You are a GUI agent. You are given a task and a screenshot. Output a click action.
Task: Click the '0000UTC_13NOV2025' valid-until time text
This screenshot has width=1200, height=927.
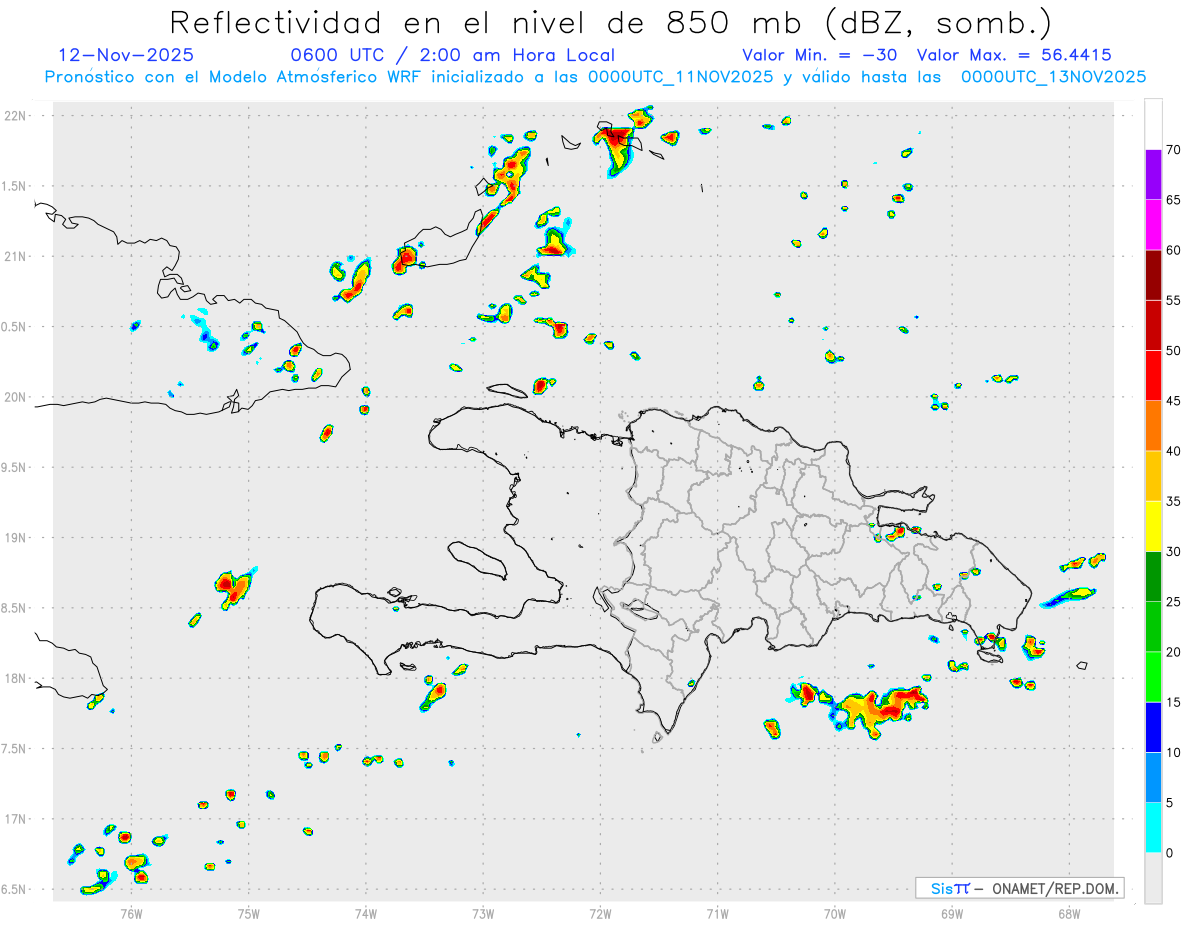pos(1053,77)
